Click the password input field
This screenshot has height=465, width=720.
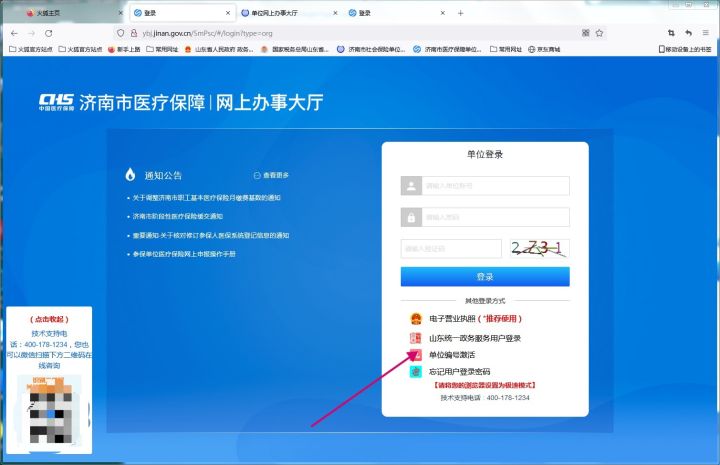tap(495, 217)
